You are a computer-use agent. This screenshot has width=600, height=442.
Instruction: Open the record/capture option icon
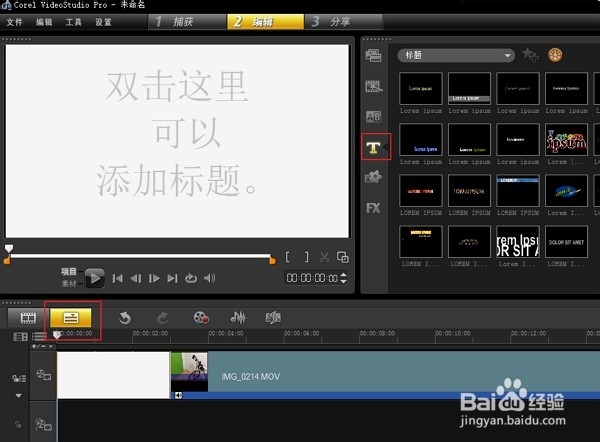click(x=201, y=318)
